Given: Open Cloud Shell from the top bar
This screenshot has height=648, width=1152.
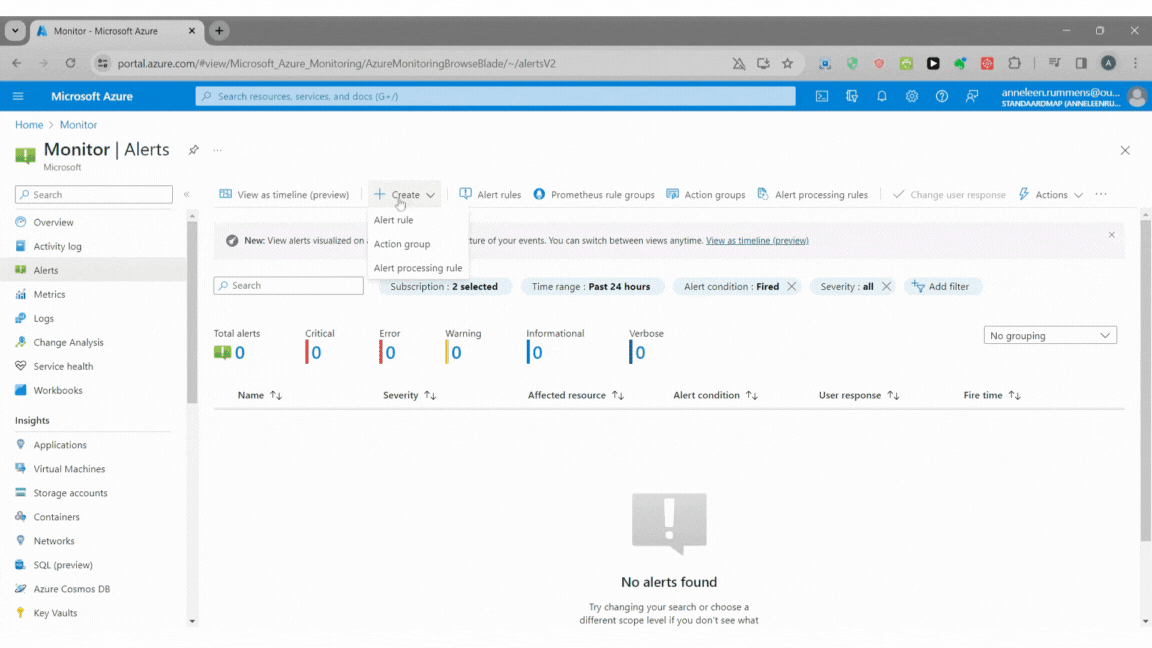Looking at the screenshot, I should 822,96.
